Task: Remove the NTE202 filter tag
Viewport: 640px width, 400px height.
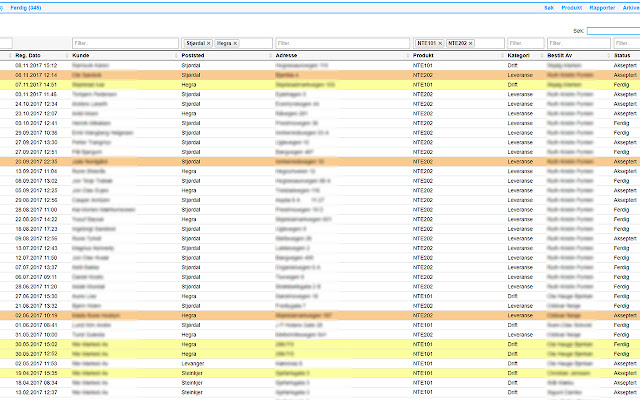Action: (472, 44)
